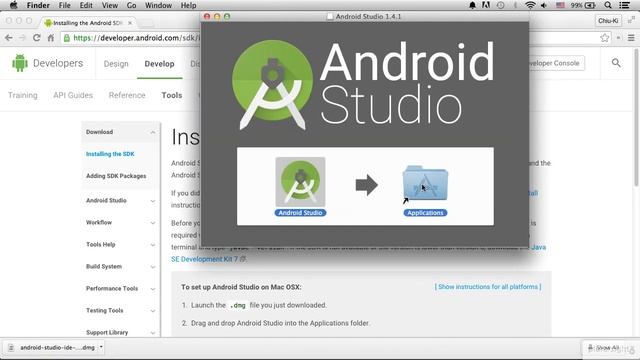Go forward in Chrome browser

pyautogui.click(x=22, y=38)
